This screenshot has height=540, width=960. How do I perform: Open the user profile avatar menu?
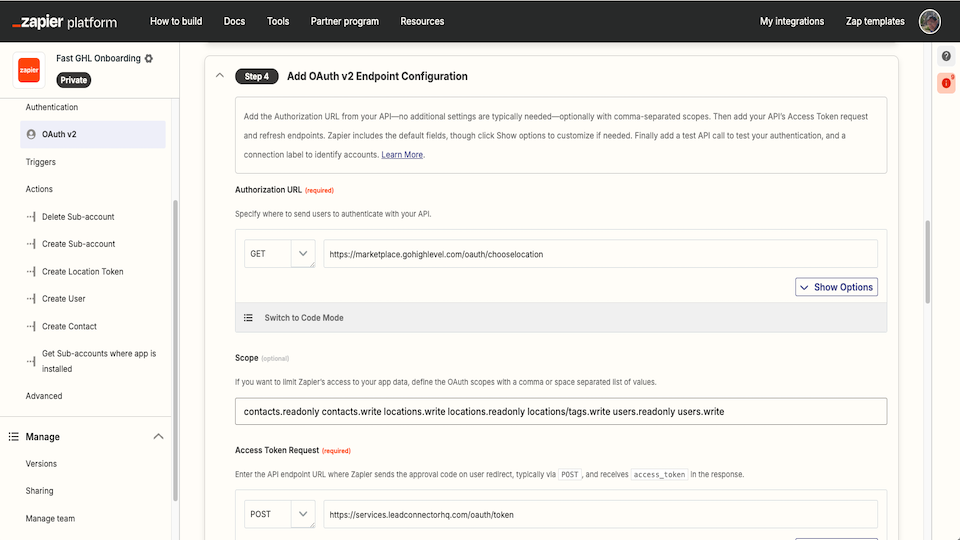(929, 21)
